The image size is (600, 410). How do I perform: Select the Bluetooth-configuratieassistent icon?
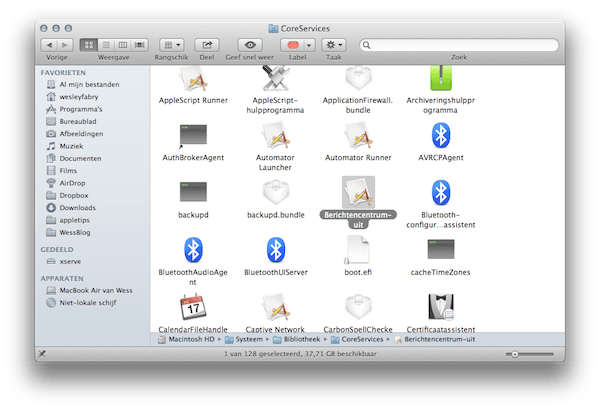coord(441,193)
